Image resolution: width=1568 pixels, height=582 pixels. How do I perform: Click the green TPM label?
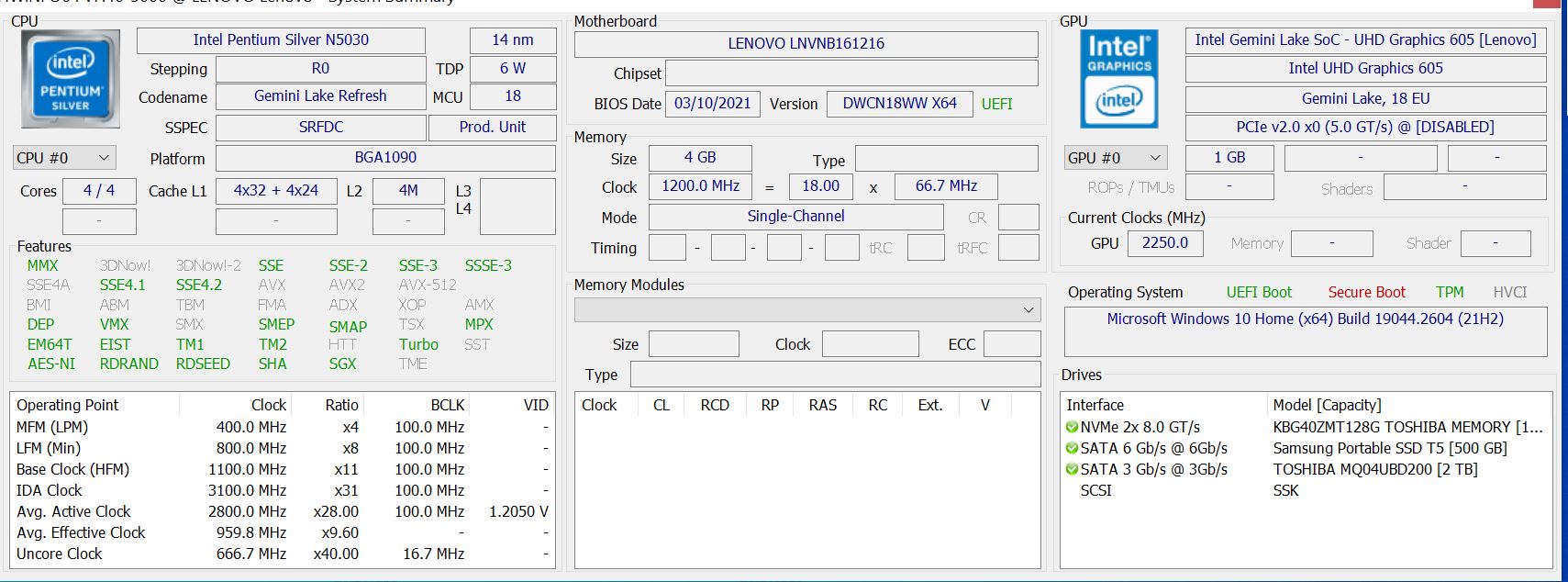pyautogui.click(x=1450, y=293)
